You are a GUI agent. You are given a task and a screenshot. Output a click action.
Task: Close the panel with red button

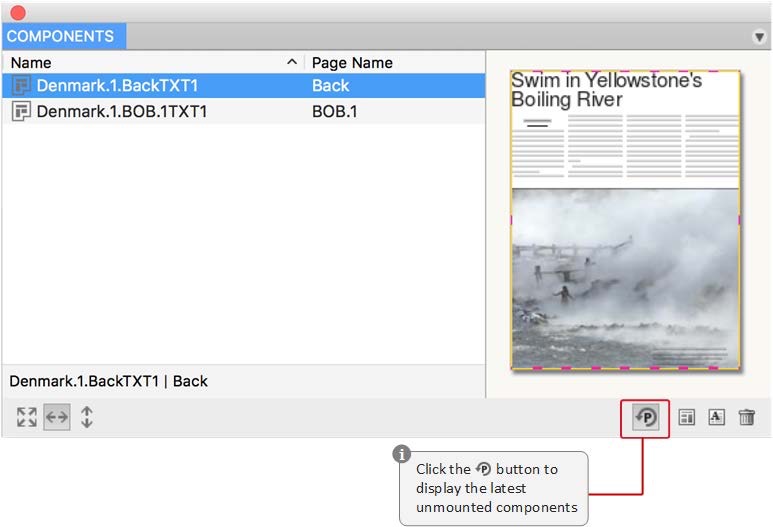pos(17,12)
